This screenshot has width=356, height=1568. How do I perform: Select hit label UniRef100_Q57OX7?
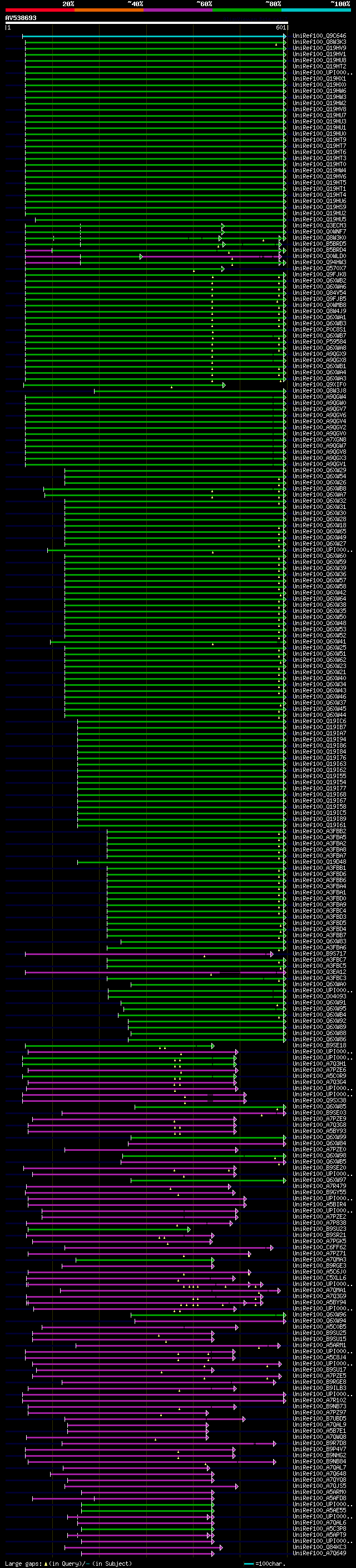click(319, 269)
